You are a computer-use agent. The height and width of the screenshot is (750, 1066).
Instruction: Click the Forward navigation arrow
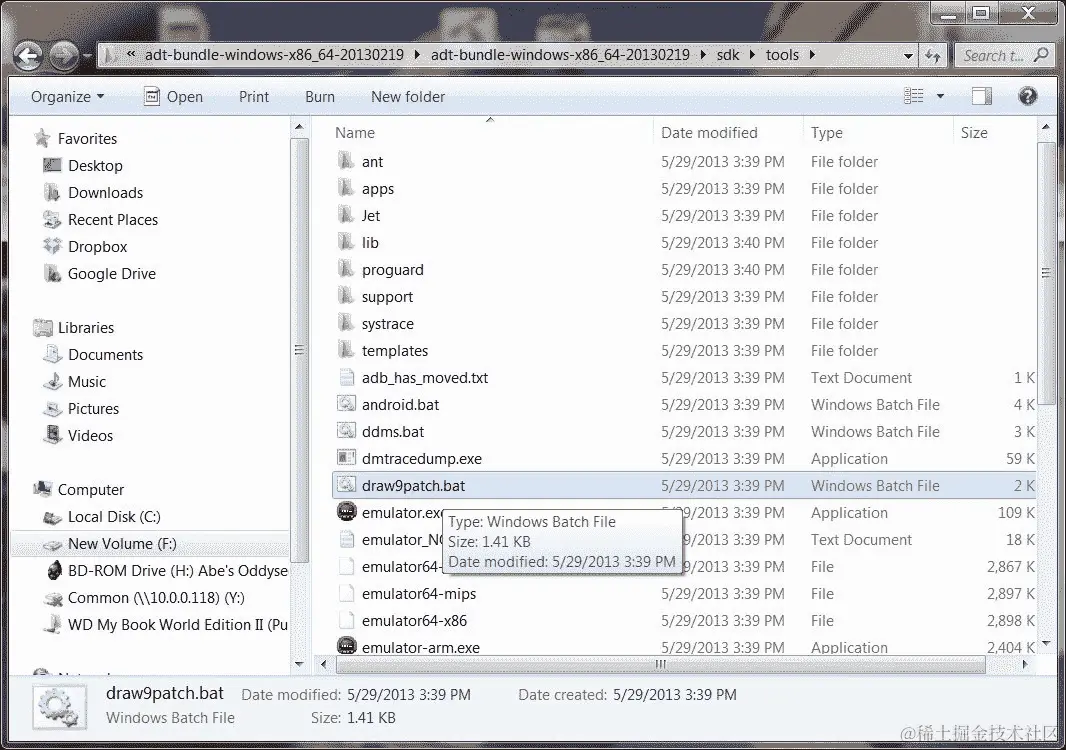pos(64,56)
